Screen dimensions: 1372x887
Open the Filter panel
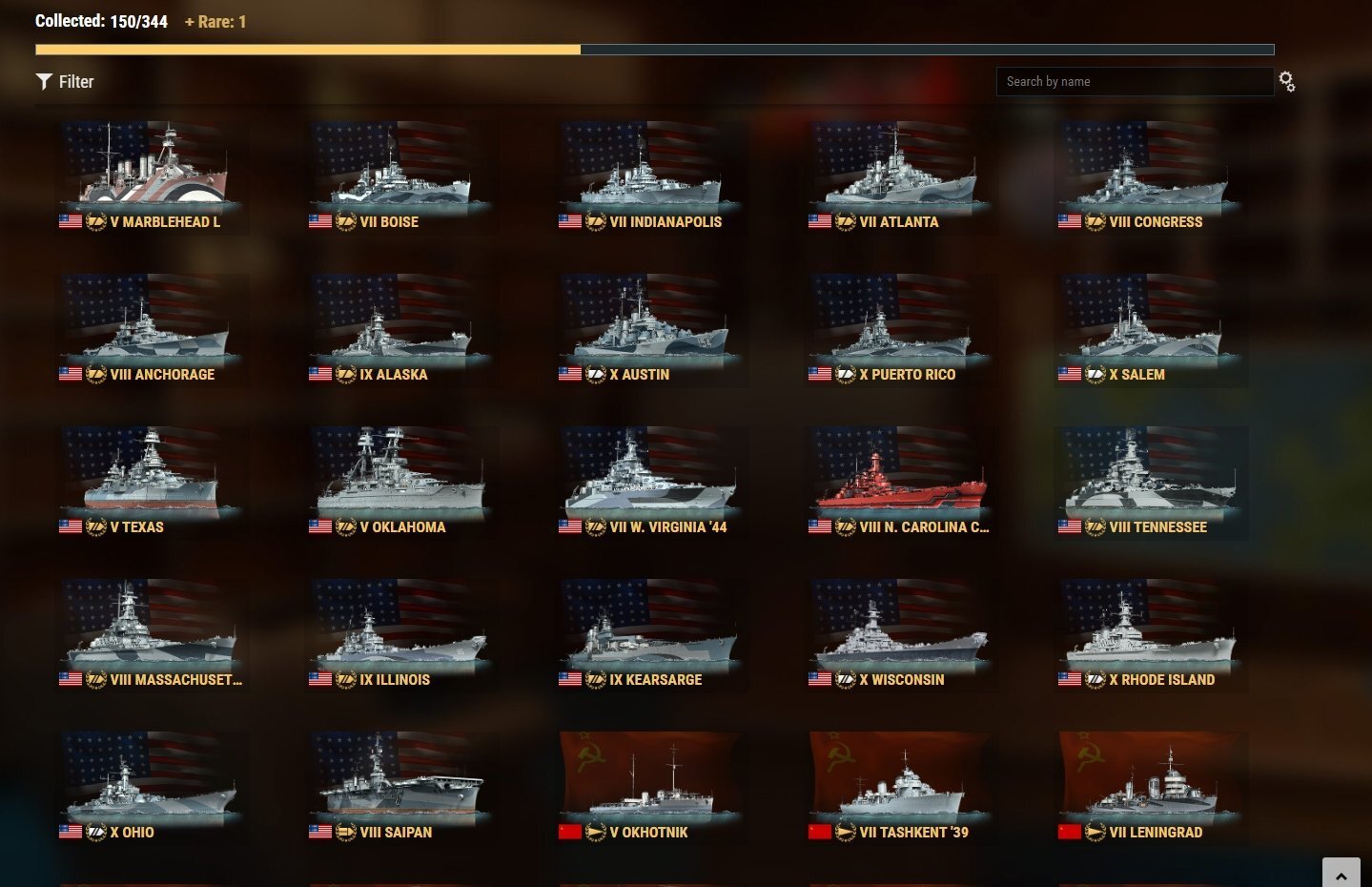click(x=65, y=82)
